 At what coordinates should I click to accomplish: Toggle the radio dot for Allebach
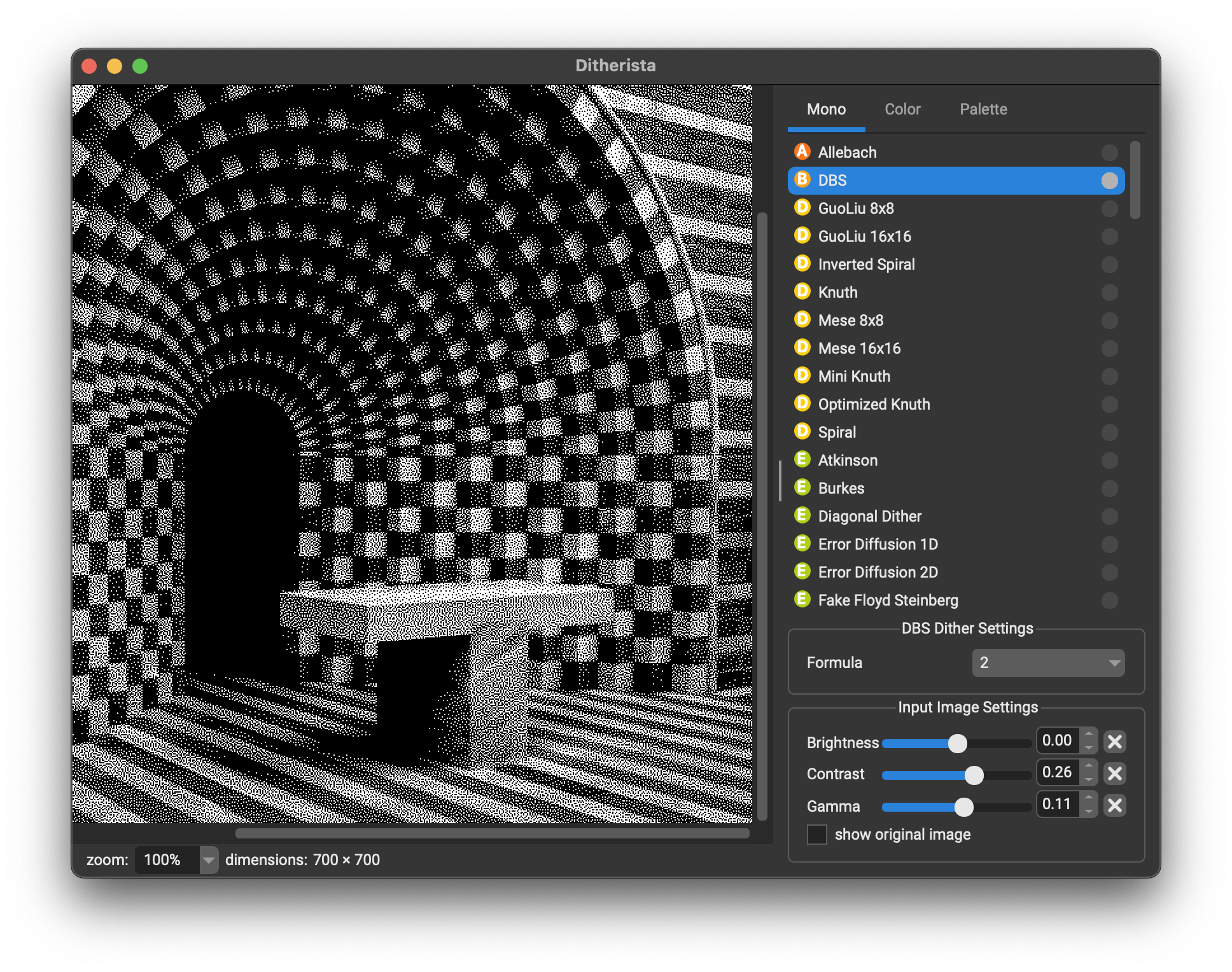[1109, 153]
